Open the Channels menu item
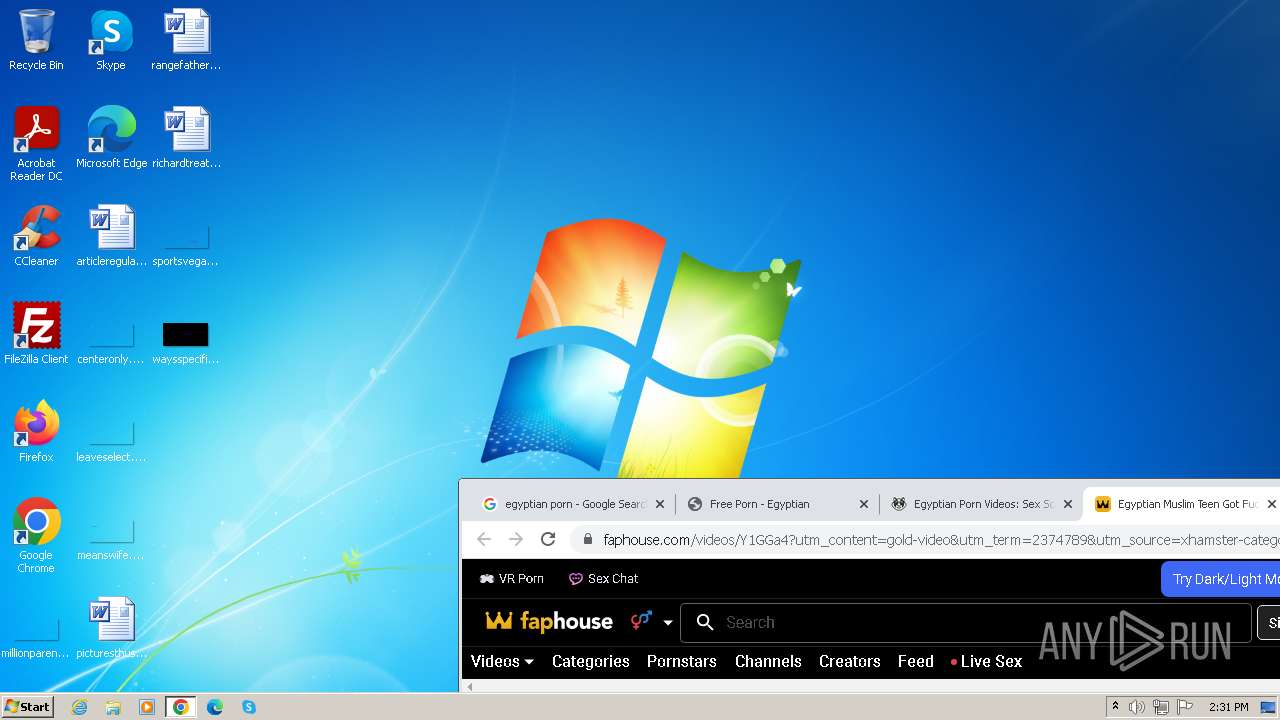The height and width of the screenshot is (720, 1280). [x=768, y=661]
